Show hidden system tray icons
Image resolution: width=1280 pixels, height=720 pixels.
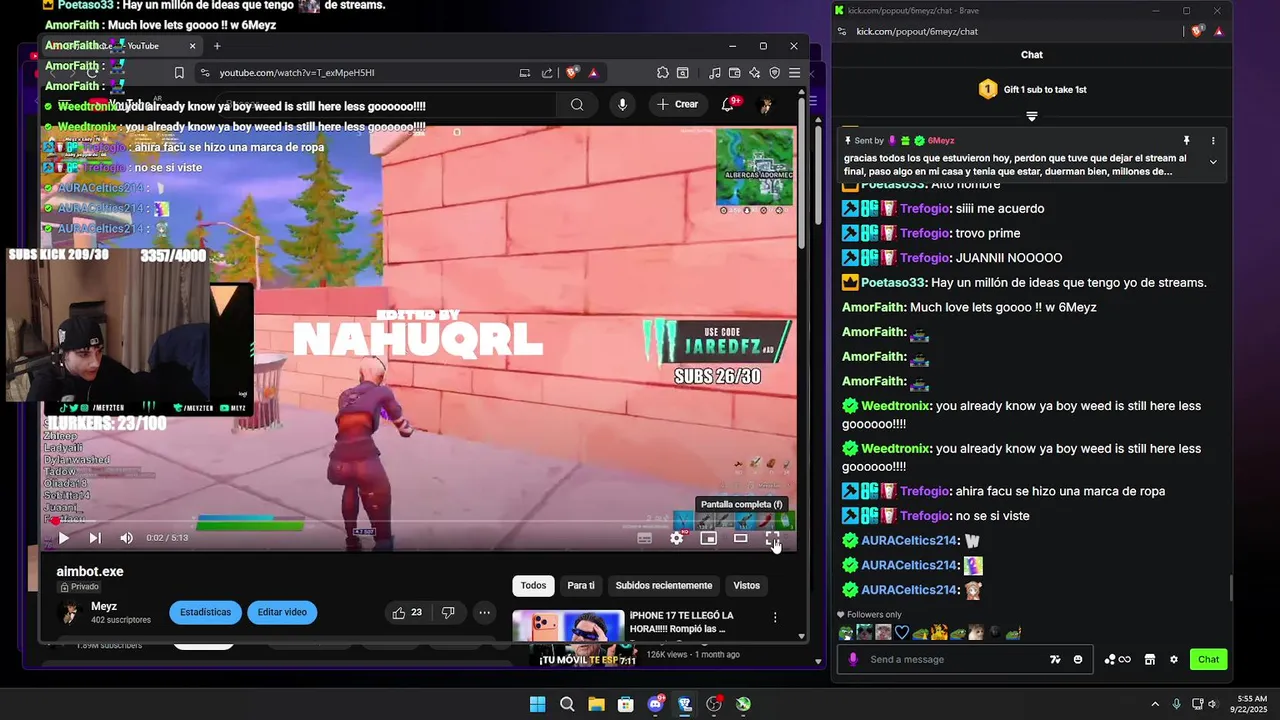coord(1155,704)
